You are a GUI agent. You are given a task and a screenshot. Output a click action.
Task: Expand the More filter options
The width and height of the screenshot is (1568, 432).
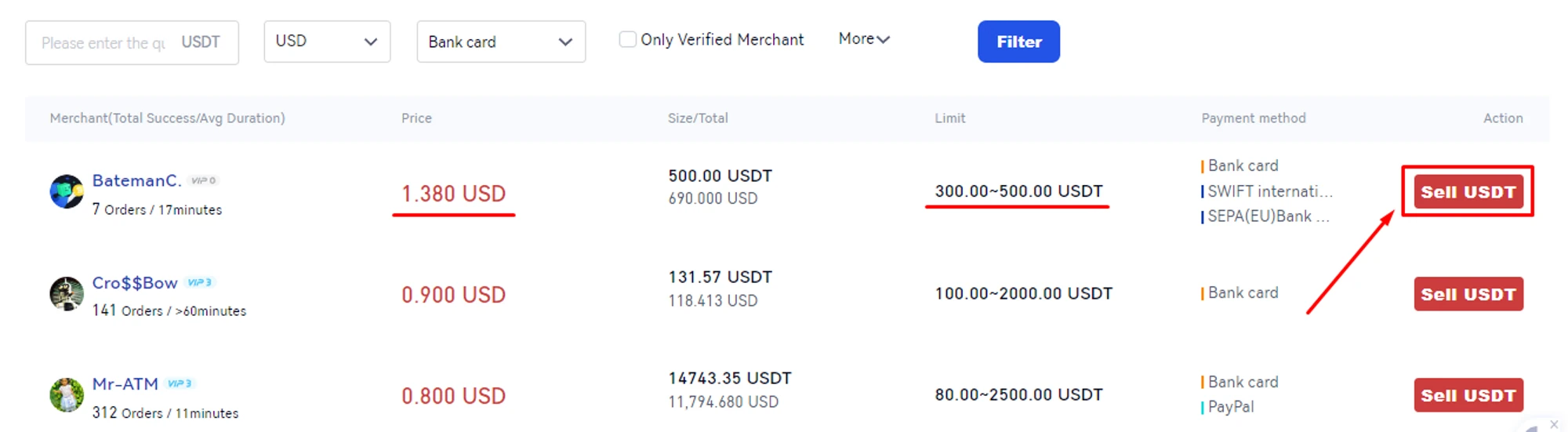863,38
